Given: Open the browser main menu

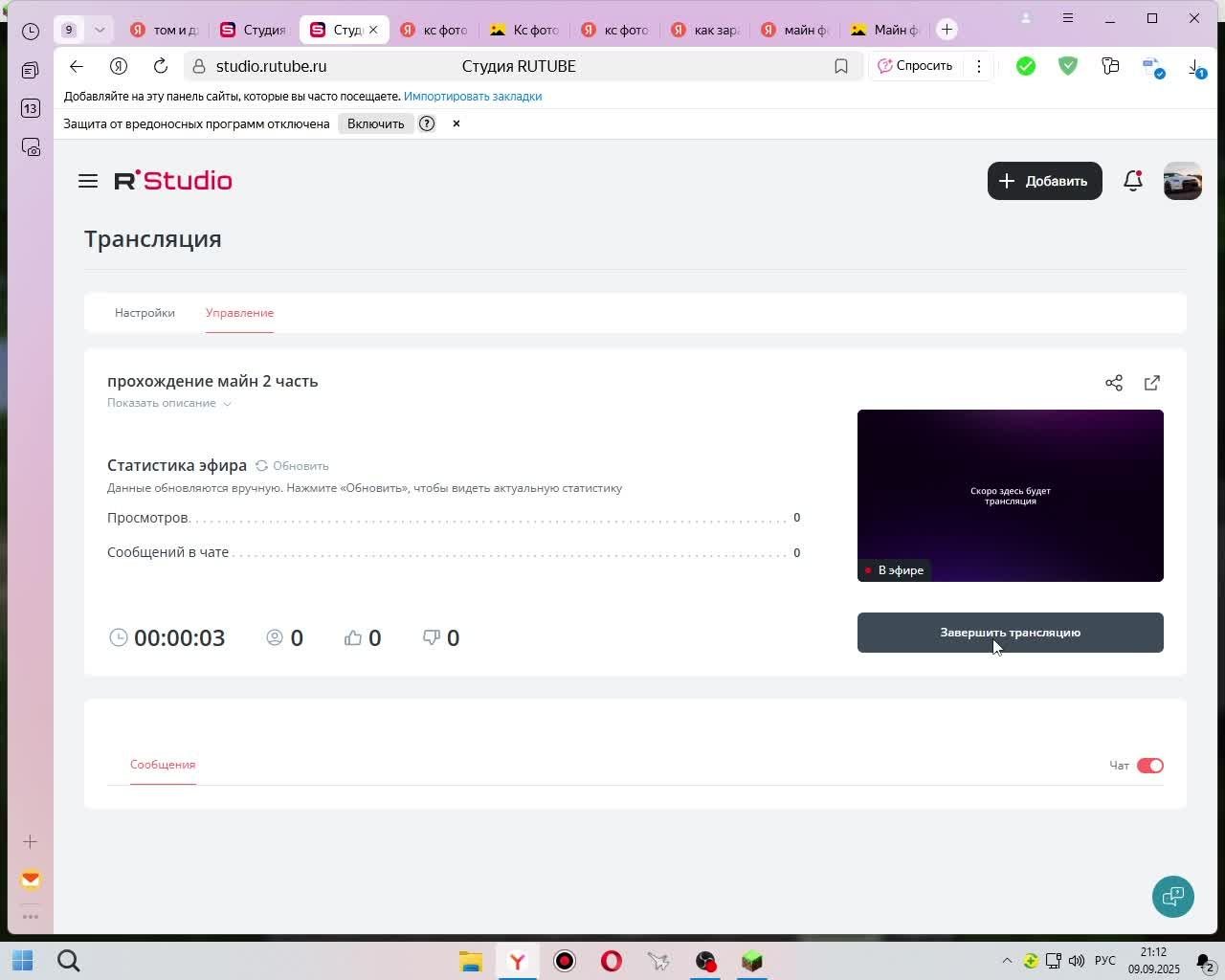Looking at the screenshot, I should point(1068,18).
